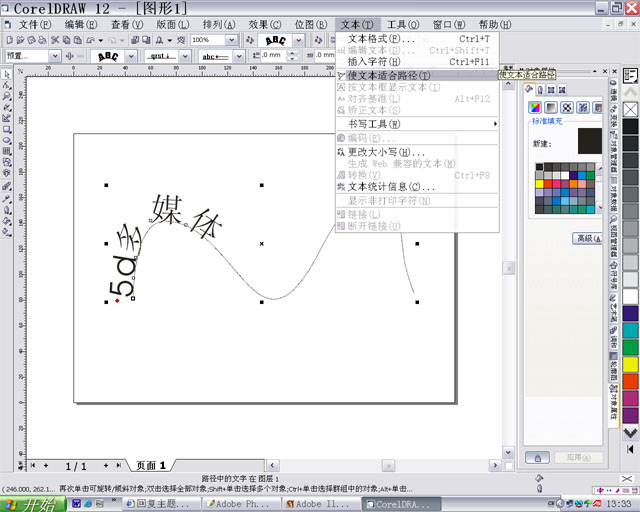Switch to 回复主题 taskbar window
Screen dimensions: 640x512
162,504
